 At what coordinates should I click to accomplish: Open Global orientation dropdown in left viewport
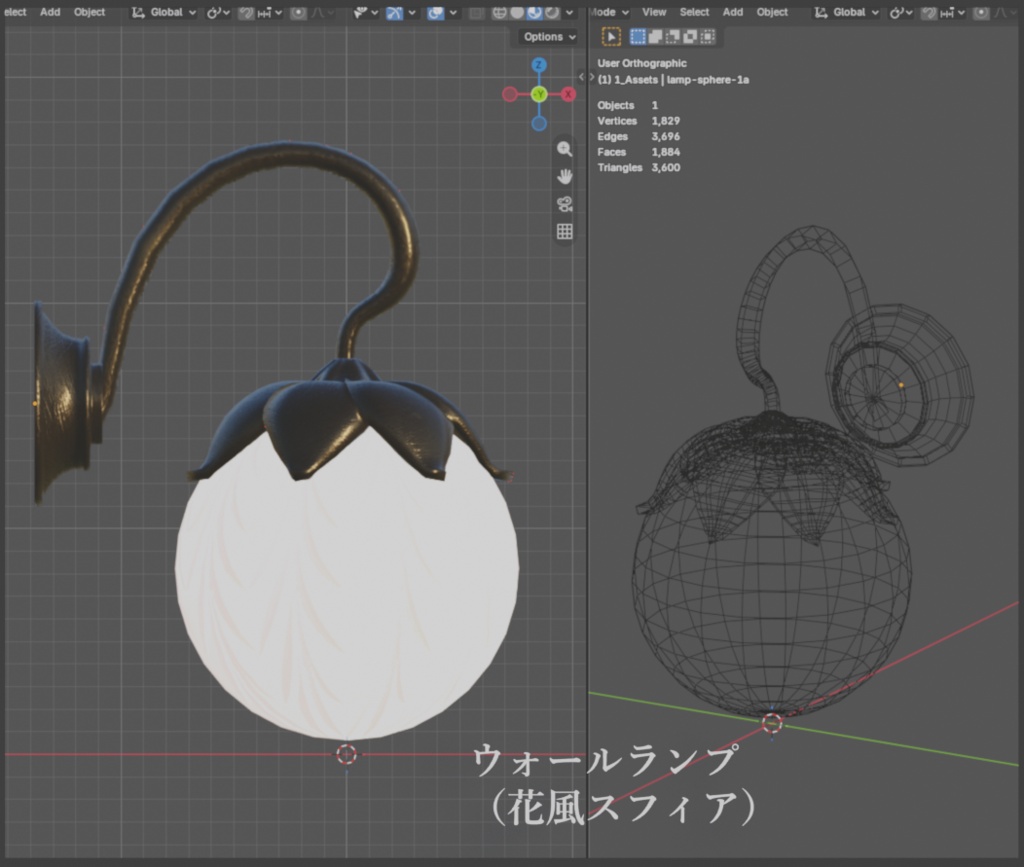pyautogui.click(x=163, y=12)
